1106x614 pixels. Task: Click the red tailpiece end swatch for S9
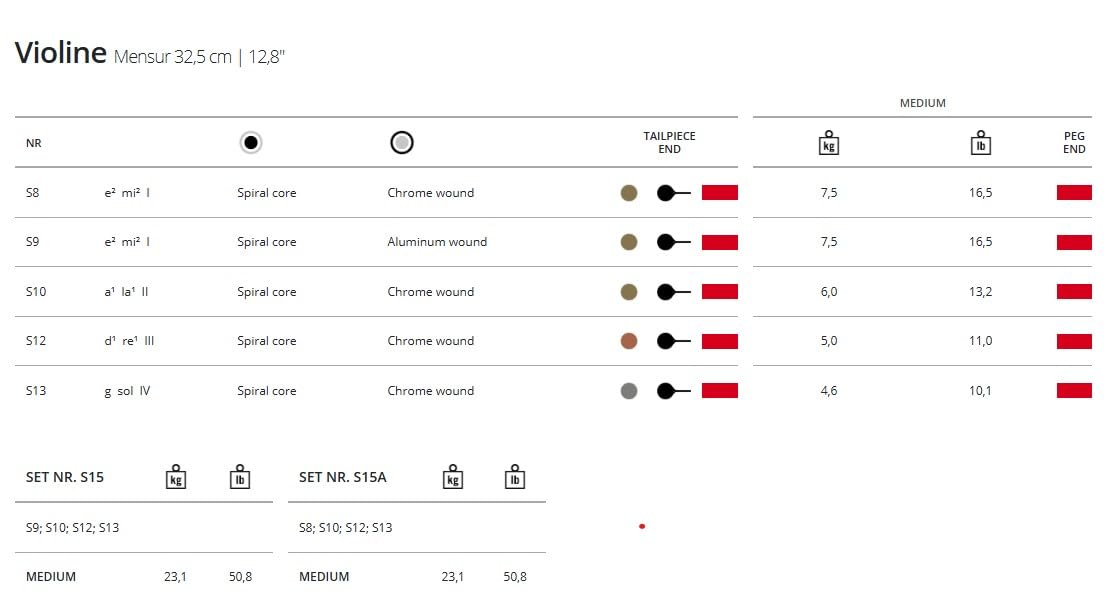720,242
